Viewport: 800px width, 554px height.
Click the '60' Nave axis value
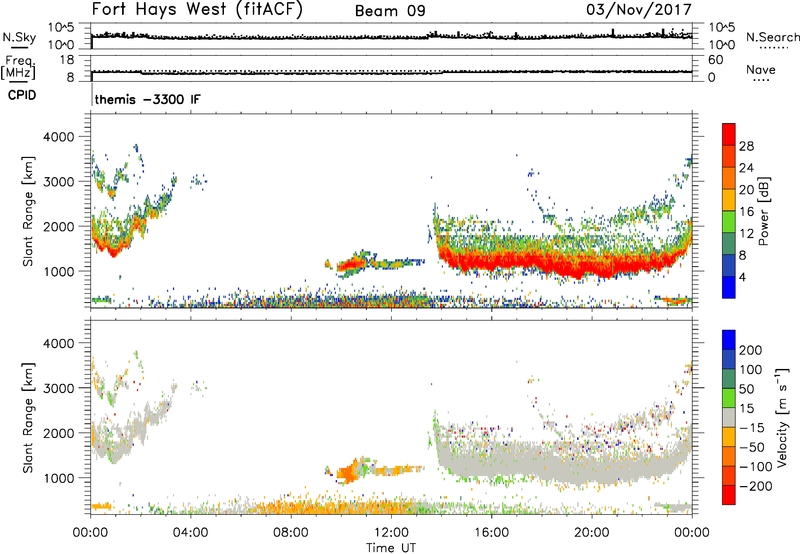click(715, 60)
